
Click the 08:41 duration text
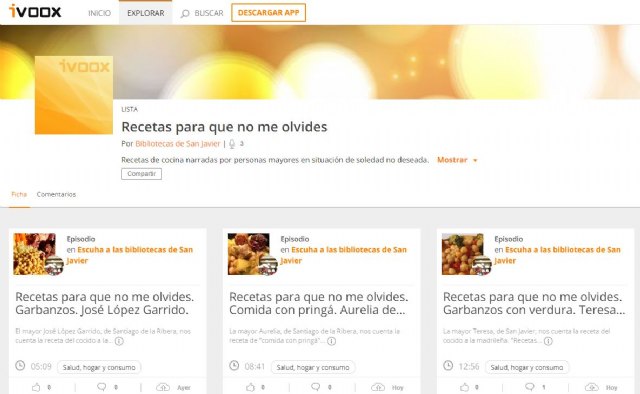point(255,366)
